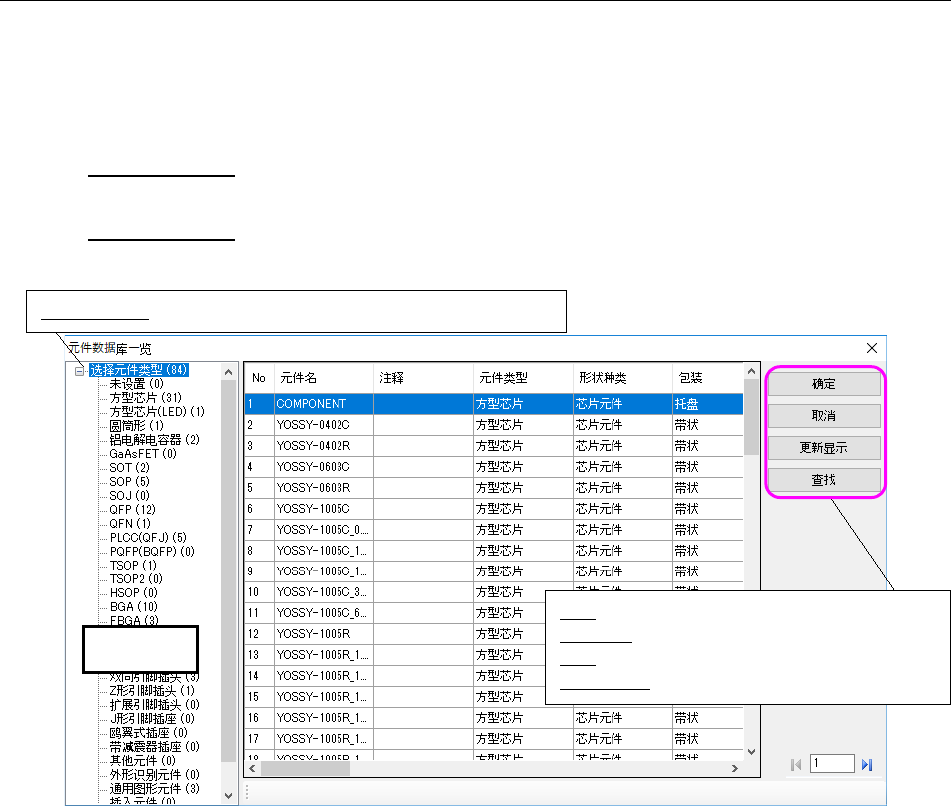Select QFP (12) tree item

click(132, 509)
